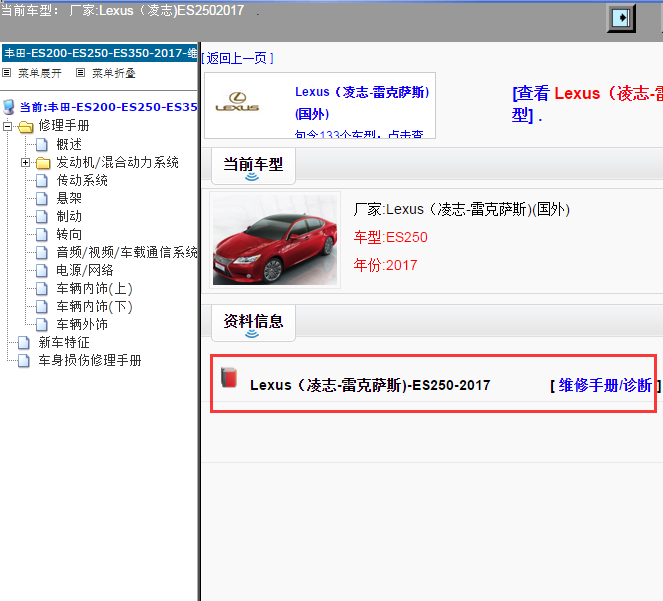This screenshot has height=601, width=663.
Task: Click the document icon next to 传动系统
Action: [x=41, y=181]
